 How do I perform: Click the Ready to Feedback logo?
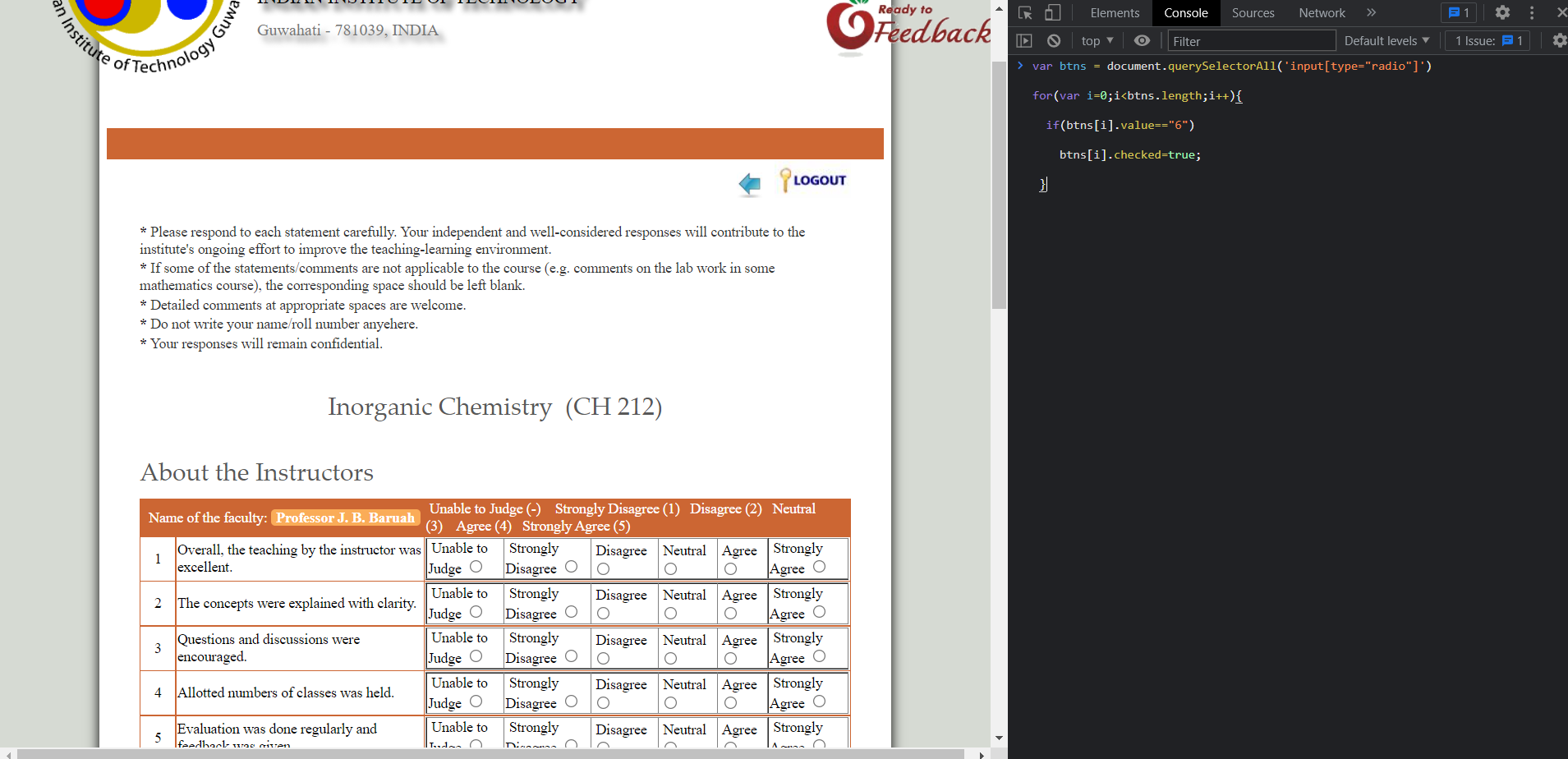(x=908, y=29)
